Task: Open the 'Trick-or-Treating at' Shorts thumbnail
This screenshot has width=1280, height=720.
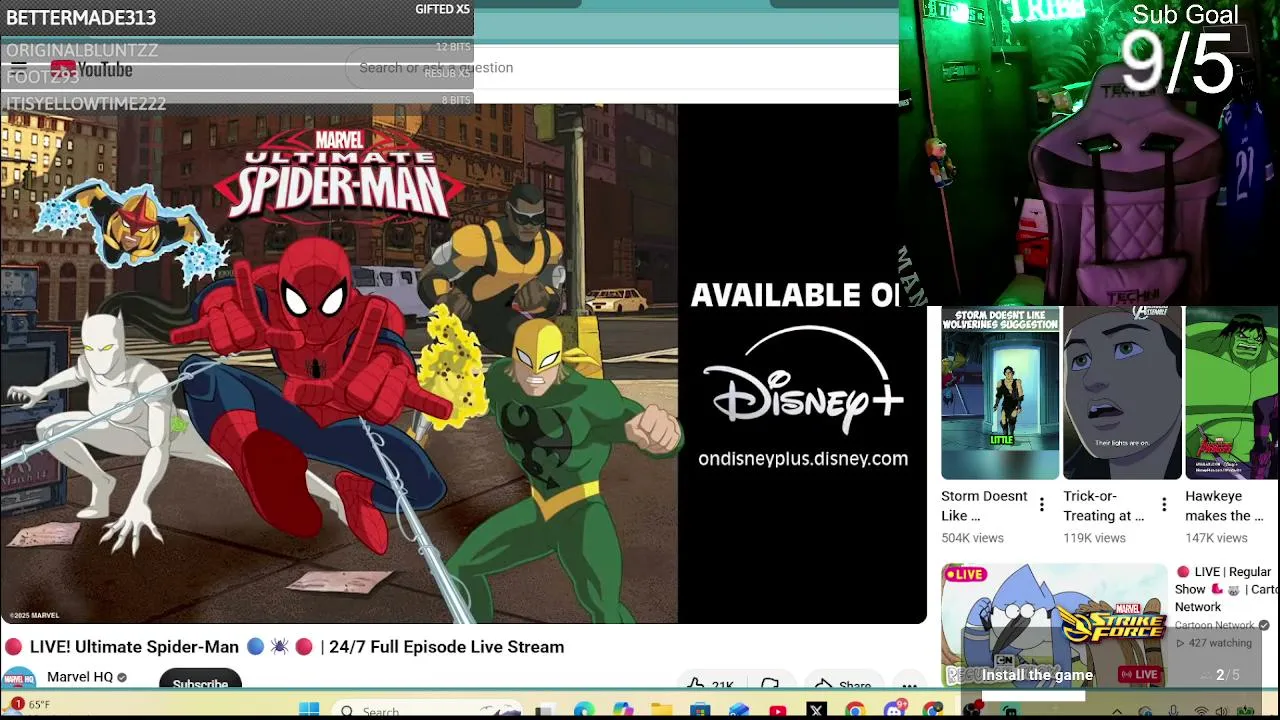Action: [x=1122, y=393]
